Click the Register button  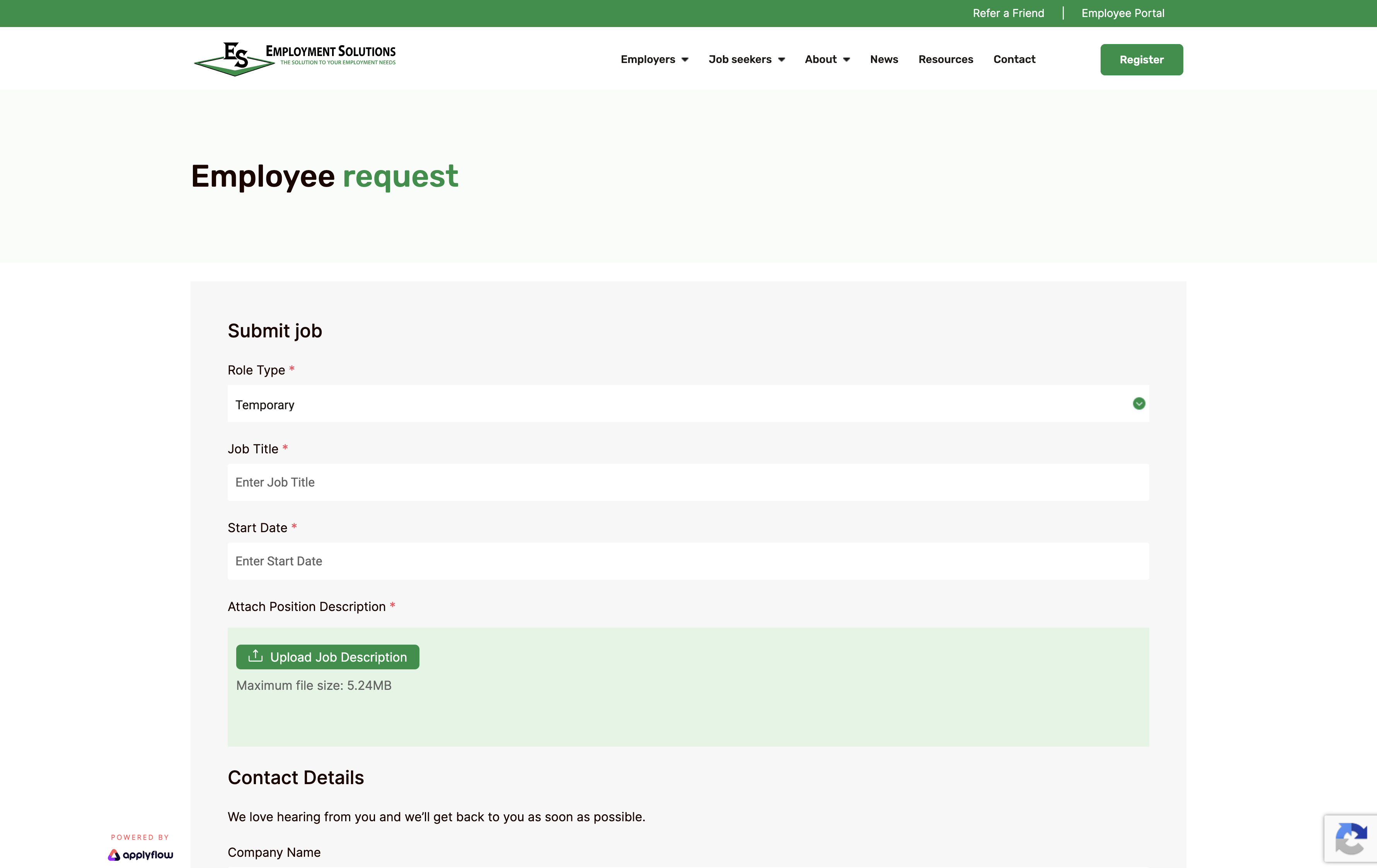click(x=1141, y=60)
